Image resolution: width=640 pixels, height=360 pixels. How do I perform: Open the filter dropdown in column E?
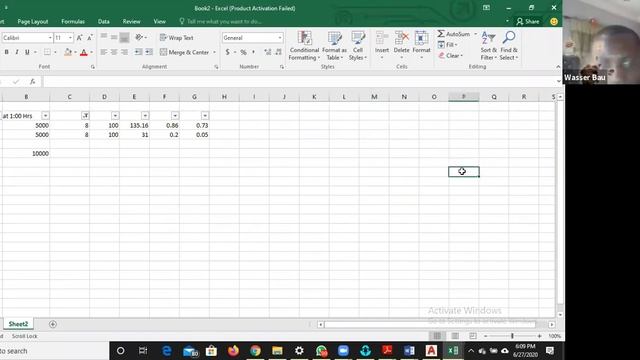pos(145,116)
